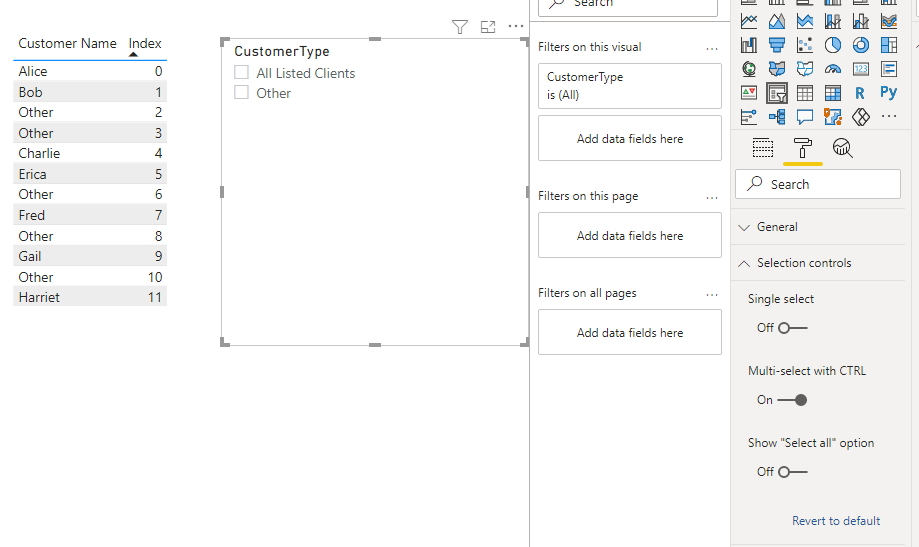
Task: Select the Waterfall chart visualization
Action: pos(748,45)
